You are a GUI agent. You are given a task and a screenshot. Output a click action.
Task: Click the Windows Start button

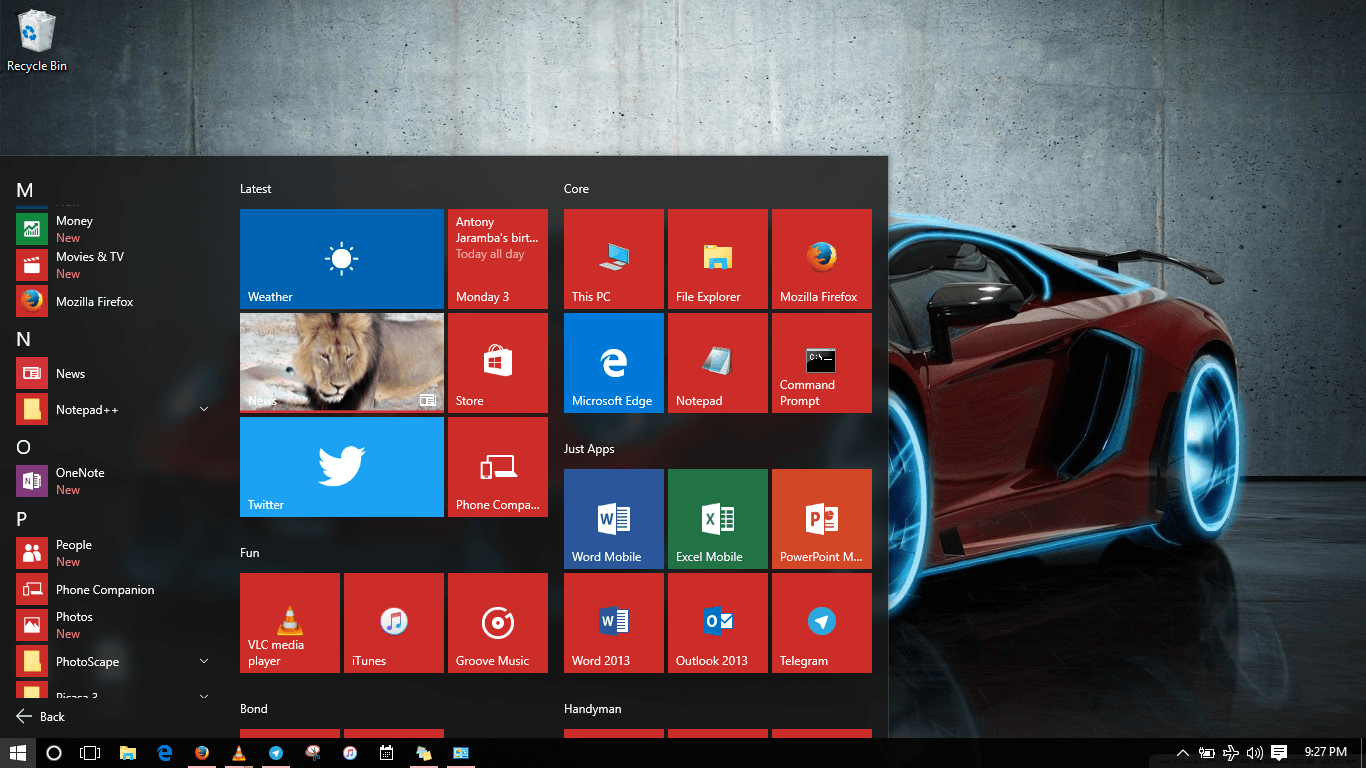(x=18, y=753)
